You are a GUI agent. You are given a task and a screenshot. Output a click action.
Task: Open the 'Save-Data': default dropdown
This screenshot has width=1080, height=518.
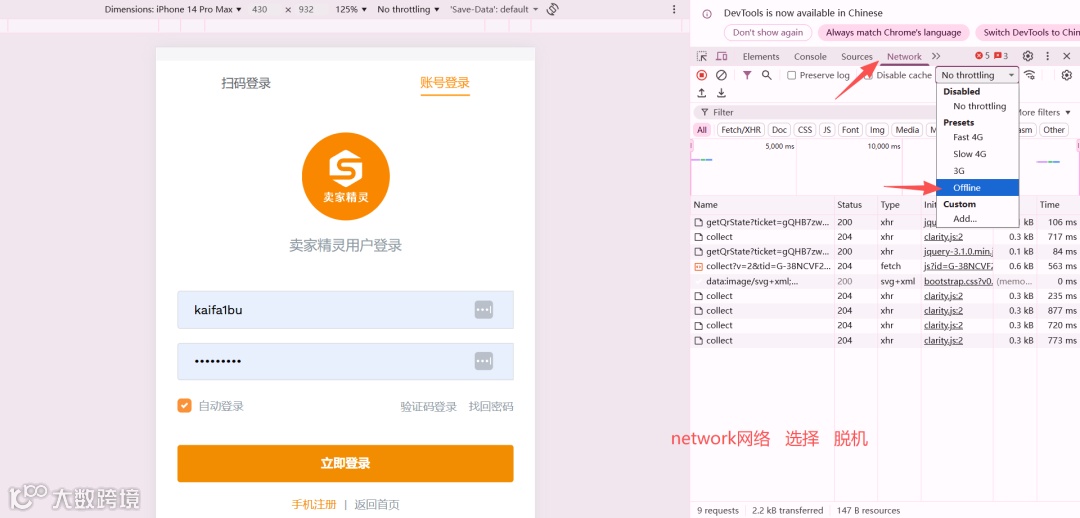click(x=494, y=10)
